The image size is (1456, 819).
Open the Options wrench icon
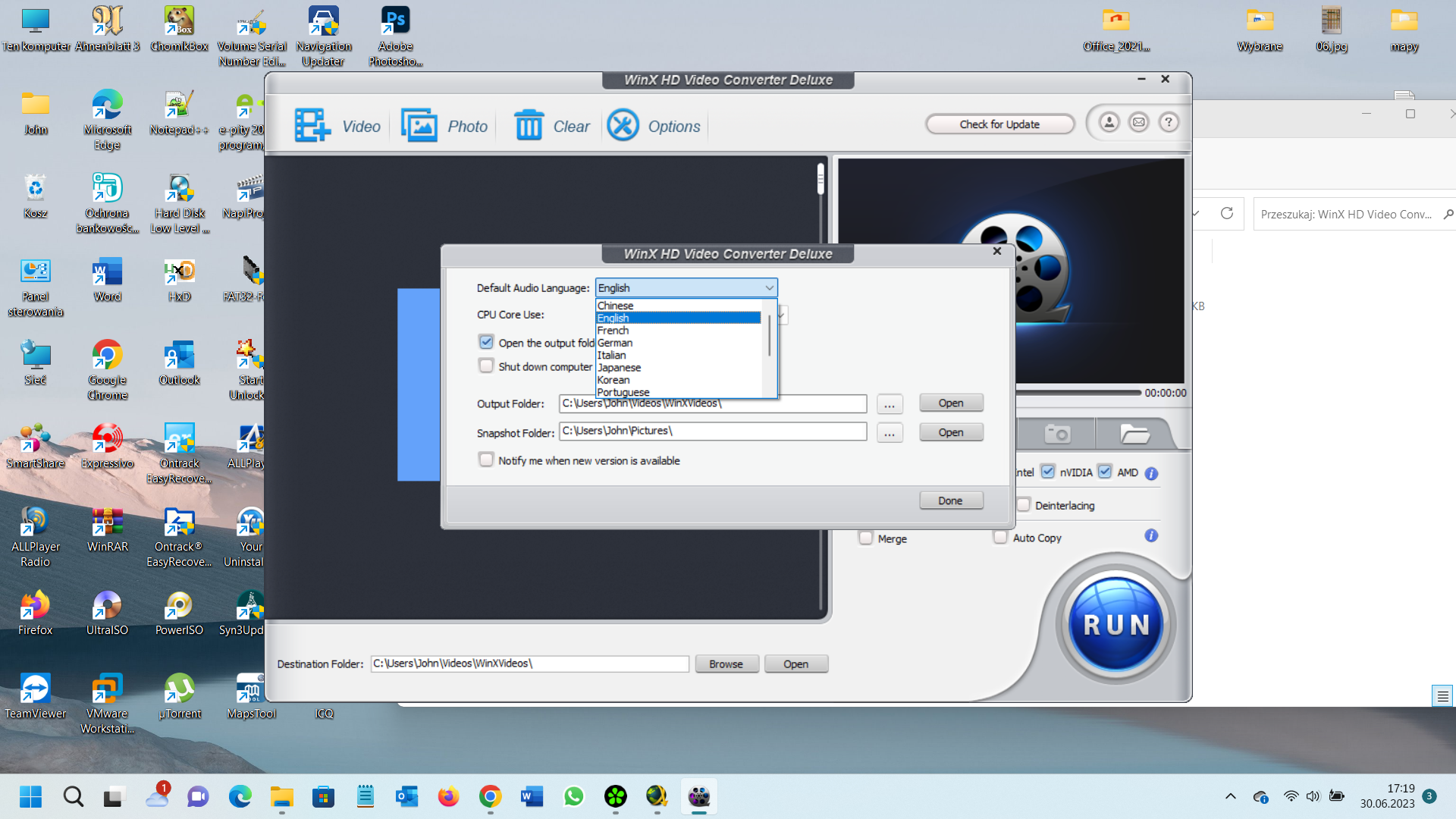click(623, 126)
